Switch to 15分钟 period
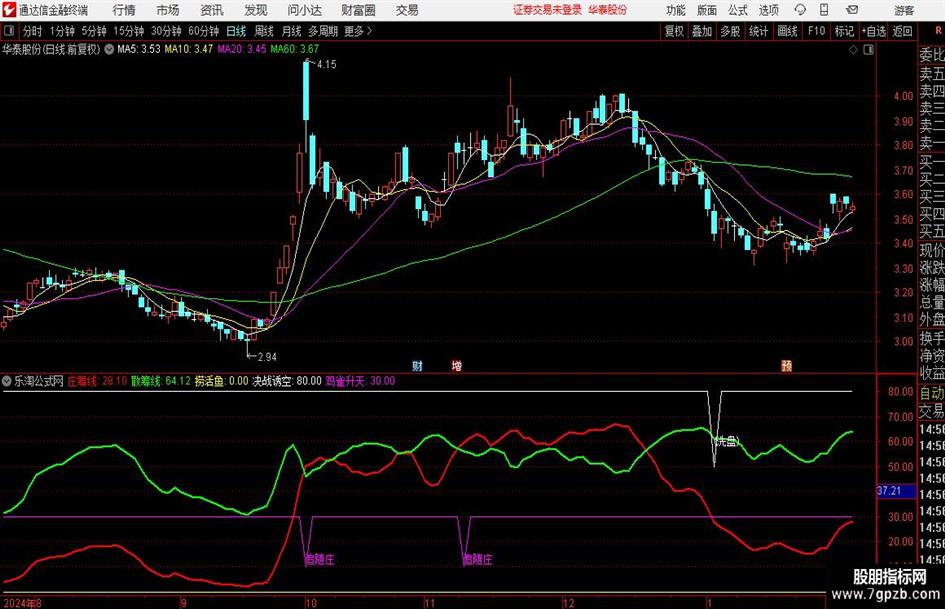The height and width of the screenshot is (609, 945). (x=128, y=31)
